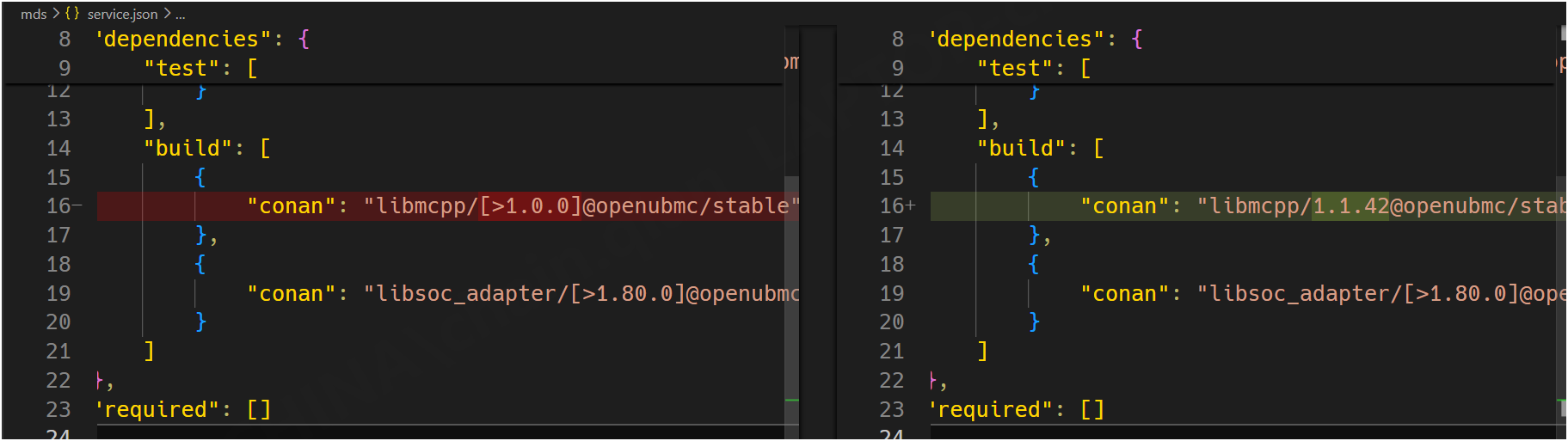Screen dimensions: 1568x441
Task: Place cursor on "build" key in left pane
Action: pos(188,149)
